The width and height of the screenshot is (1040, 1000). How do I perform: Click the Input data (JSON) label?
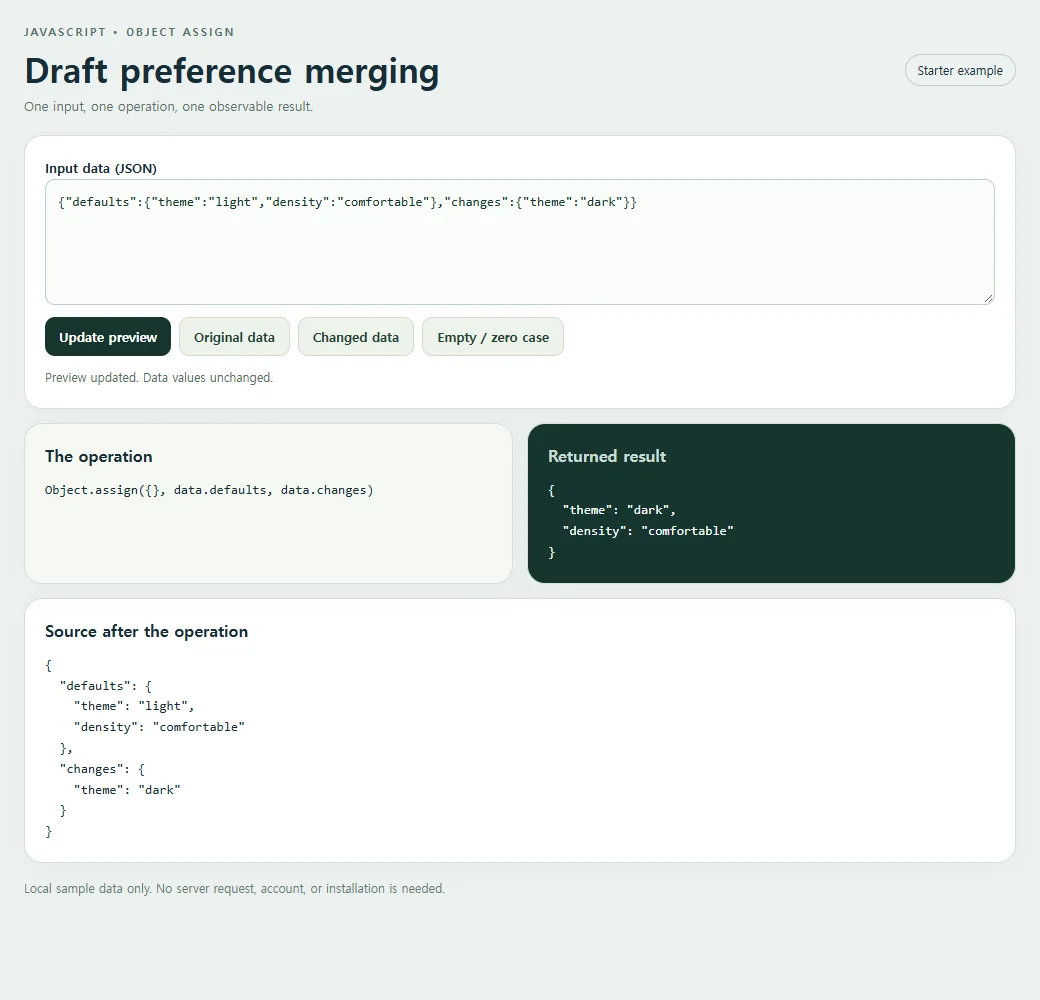click(101, 168)
